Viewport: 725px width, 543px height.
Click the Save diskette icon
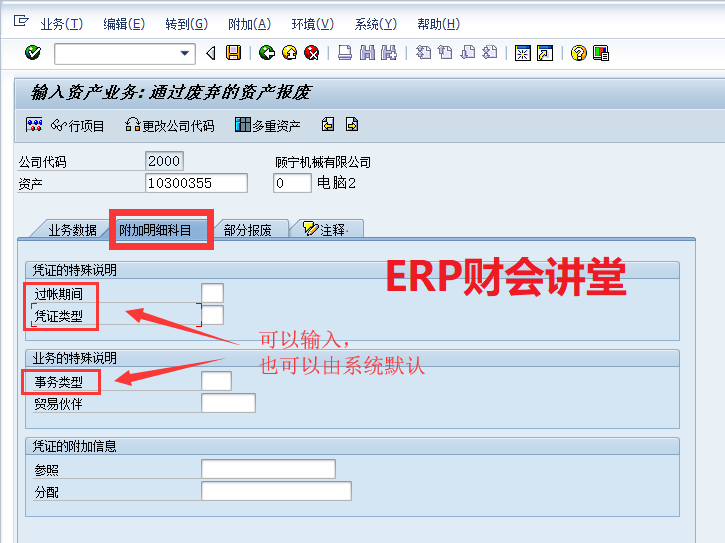tap(233, 53)
